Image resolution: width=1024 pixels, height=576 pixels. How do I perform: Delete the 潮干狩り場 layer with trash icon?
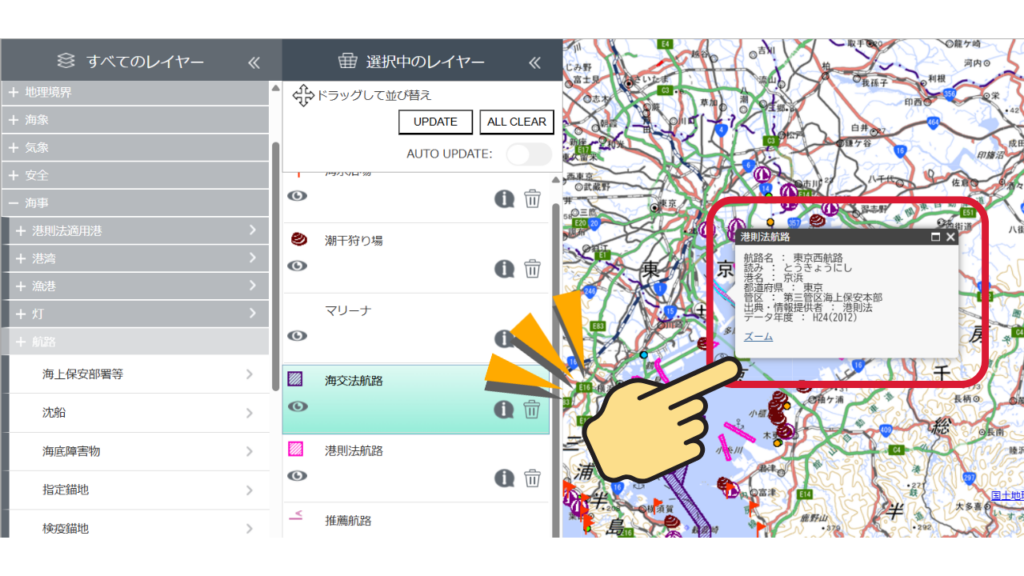532,268
